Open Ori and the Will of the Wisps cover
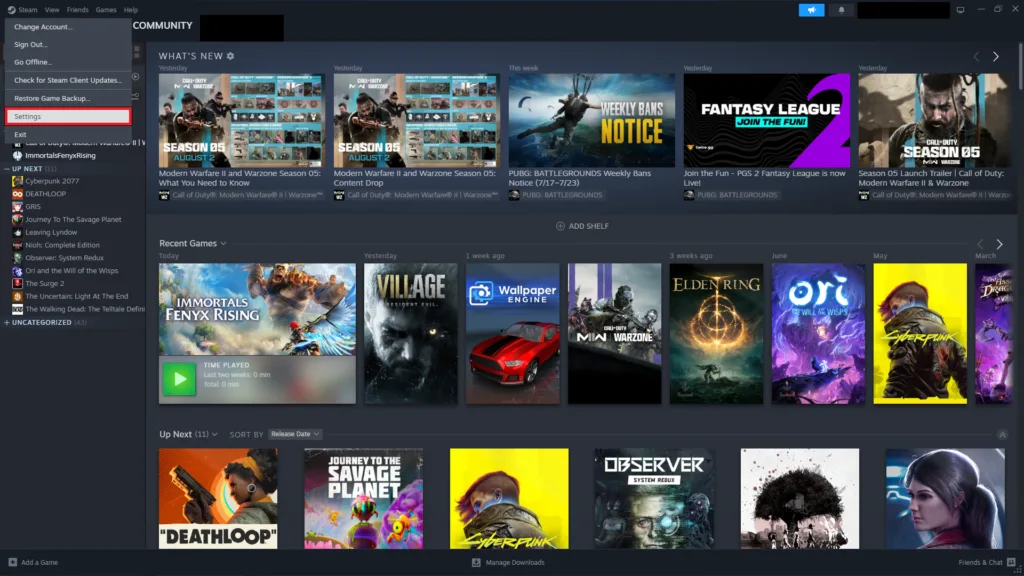Screen dimensions: 1024x576 [818, 334]
